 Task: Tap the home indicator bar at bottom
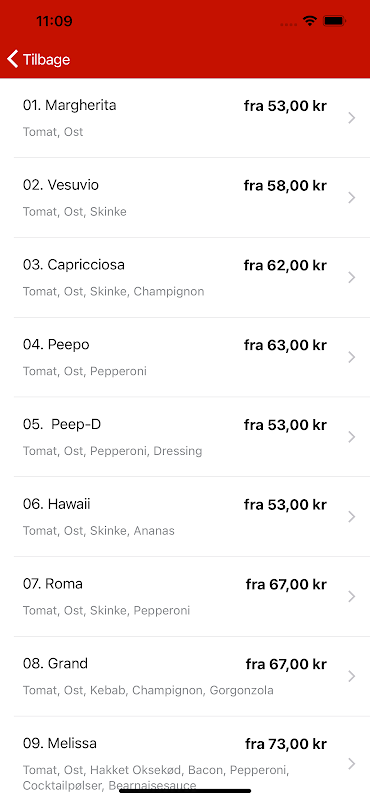click(185, 791)
